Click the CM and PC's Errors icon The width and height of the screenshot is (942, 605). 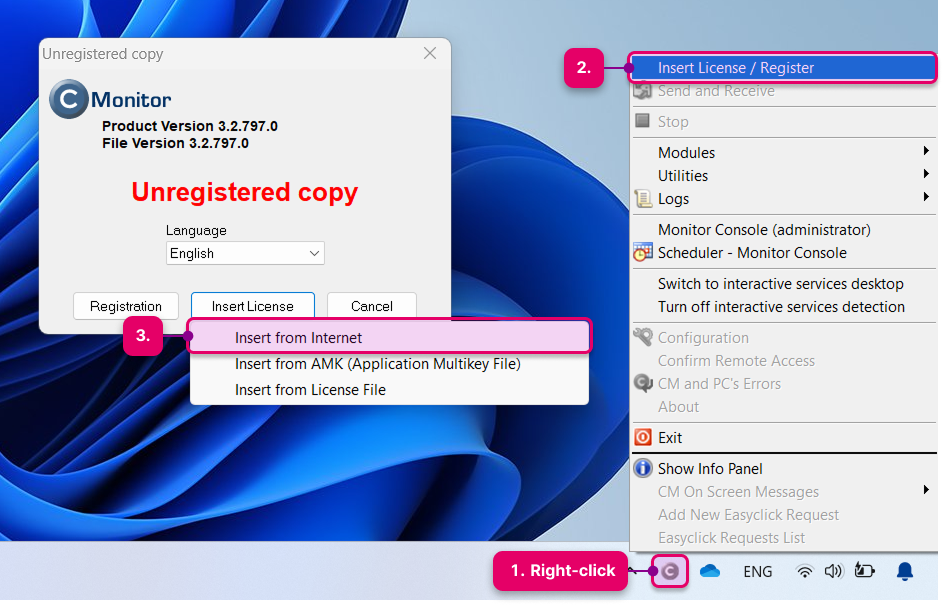643,383
